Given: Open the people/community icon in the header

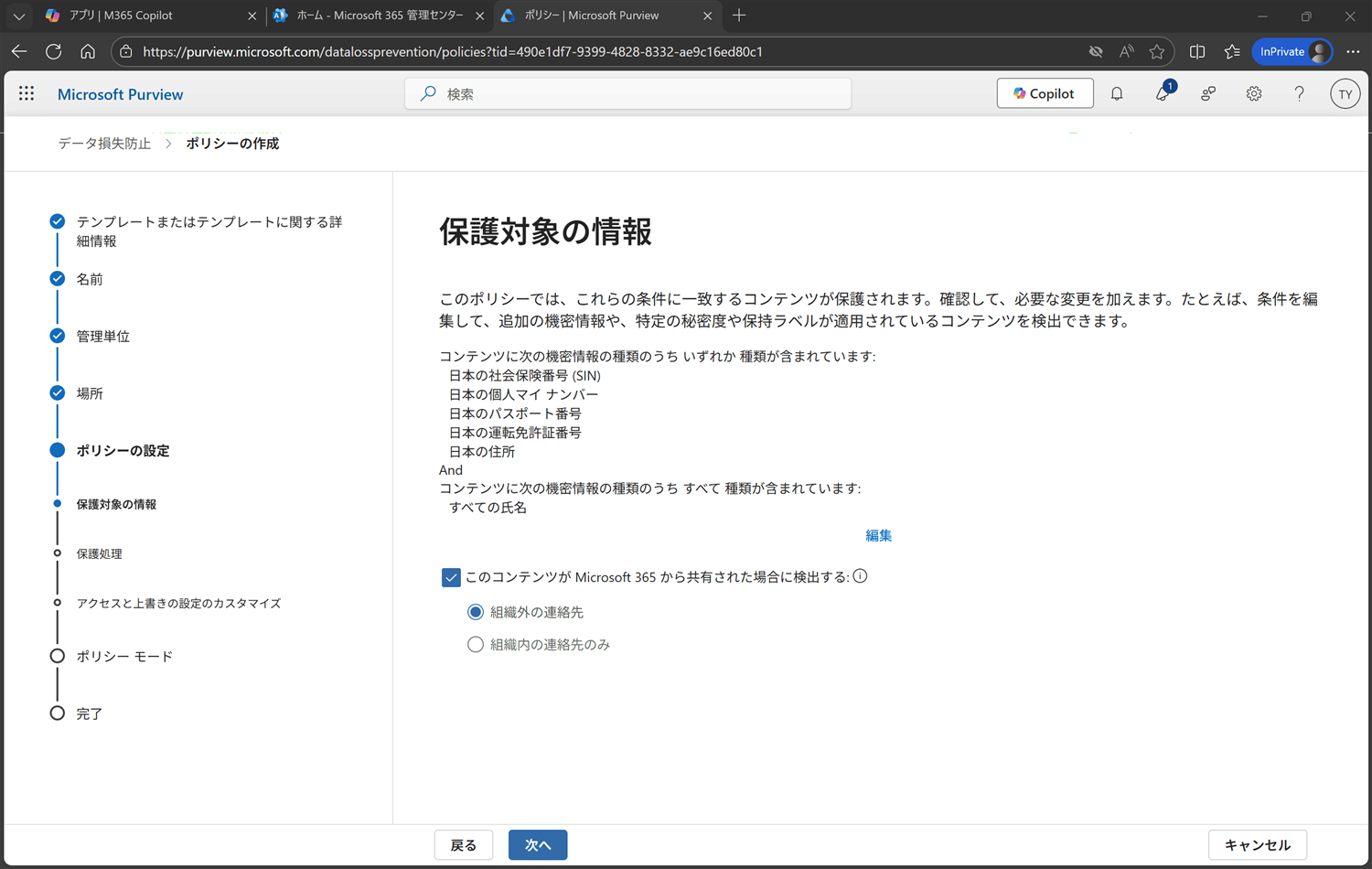Looking at the screenshot, I should [x=1208, y=93].
